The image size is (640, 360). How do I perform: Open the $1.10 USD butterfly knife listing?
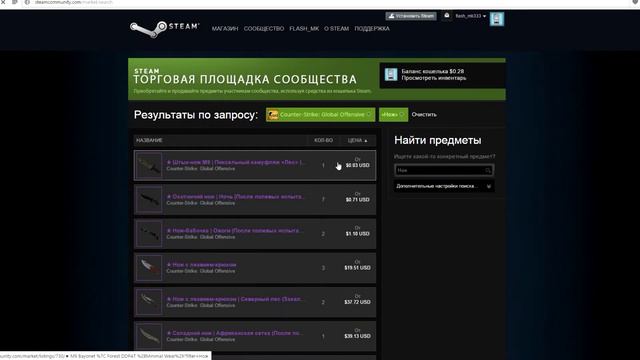255,234
